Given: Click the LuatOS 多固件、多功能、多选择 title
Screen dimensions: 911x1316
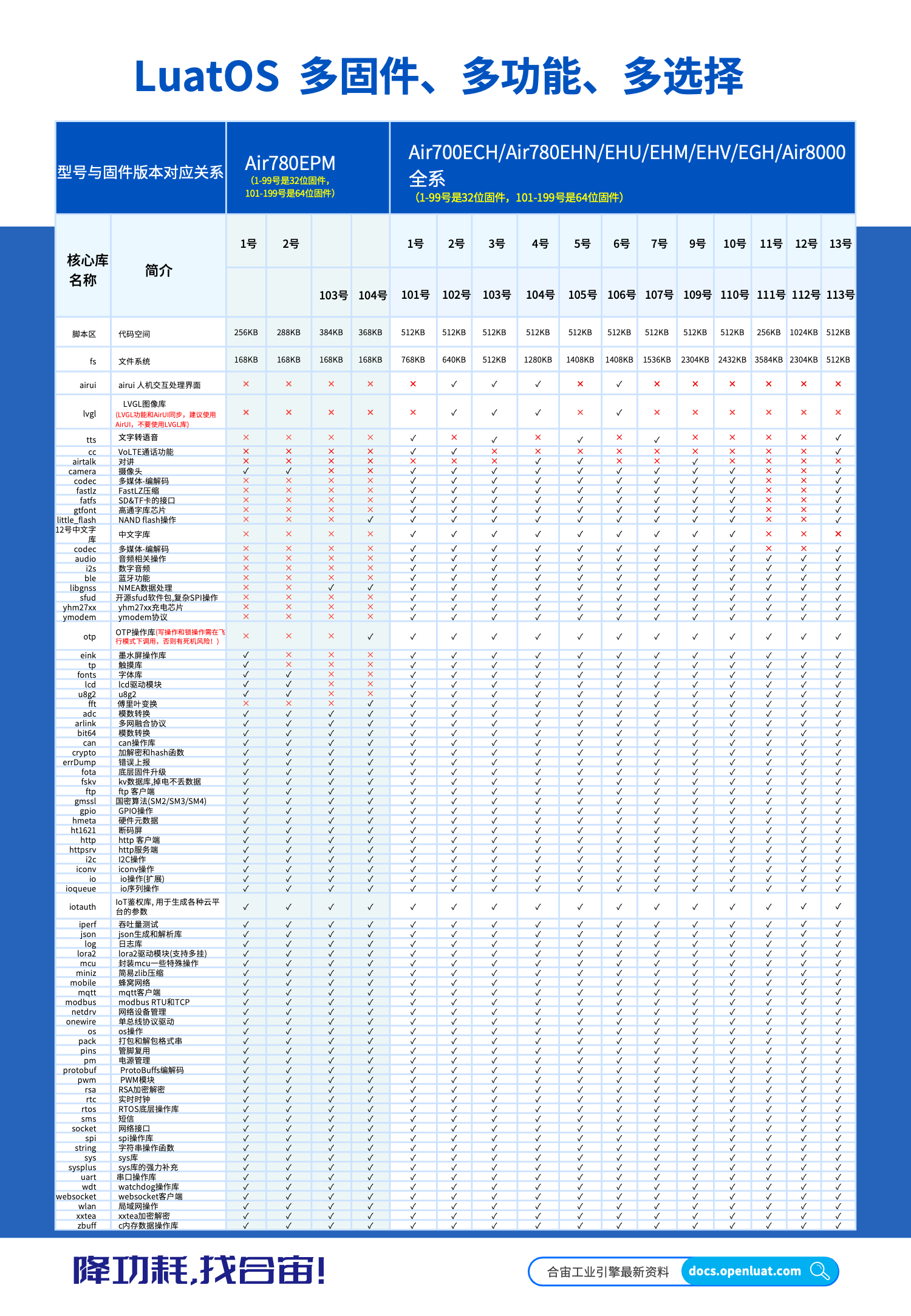Looking at the screenshot, I should pos(438,77).
